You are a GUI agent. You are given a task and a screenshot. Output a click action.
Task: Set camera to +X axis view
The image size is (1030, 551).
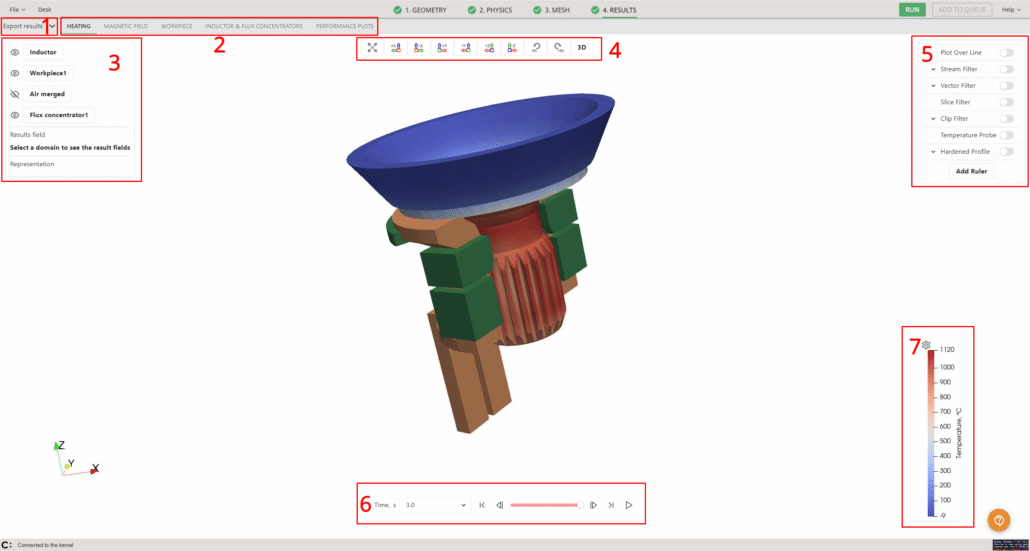tap(396, 47)
